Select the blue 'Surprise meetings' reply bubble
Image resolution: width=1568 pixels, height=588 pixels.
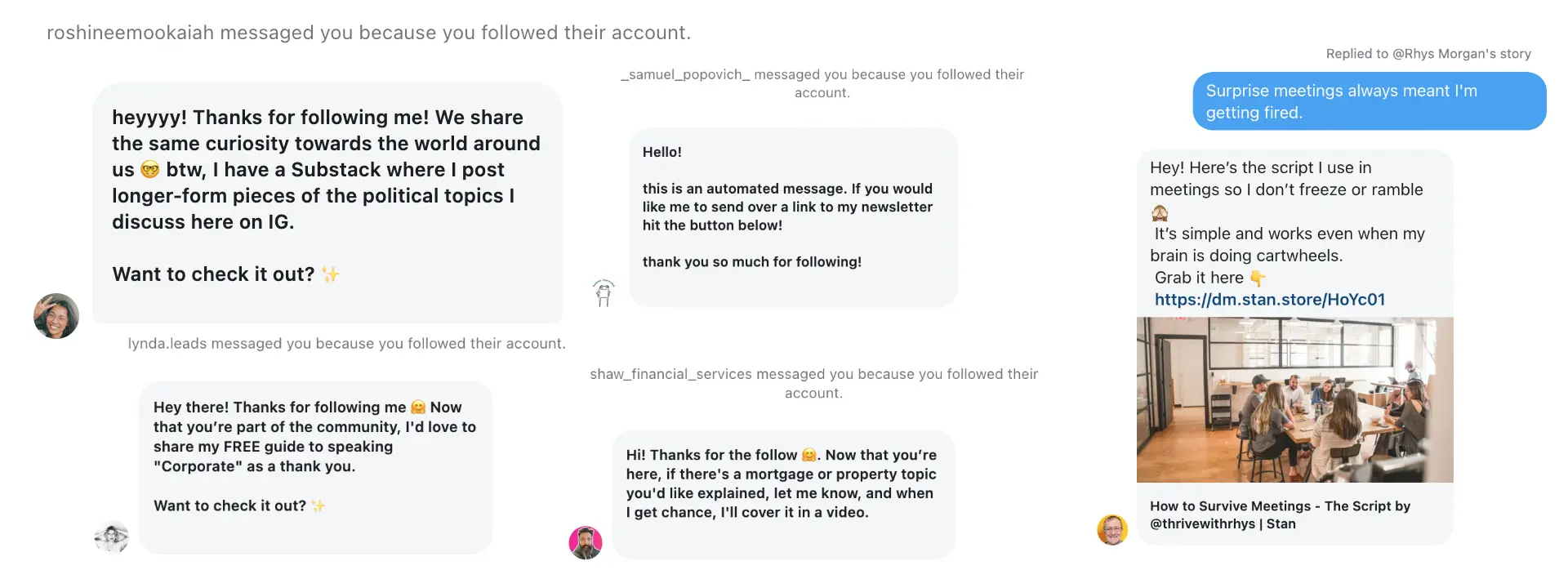point(1369,100)
